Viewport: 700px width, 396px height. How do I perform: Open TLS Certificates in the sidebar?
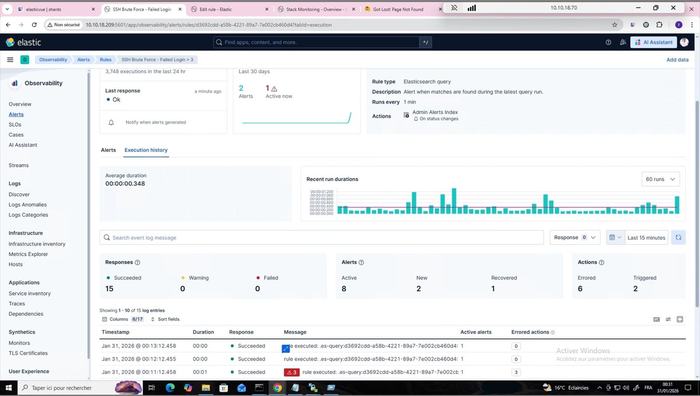point(28,353)
